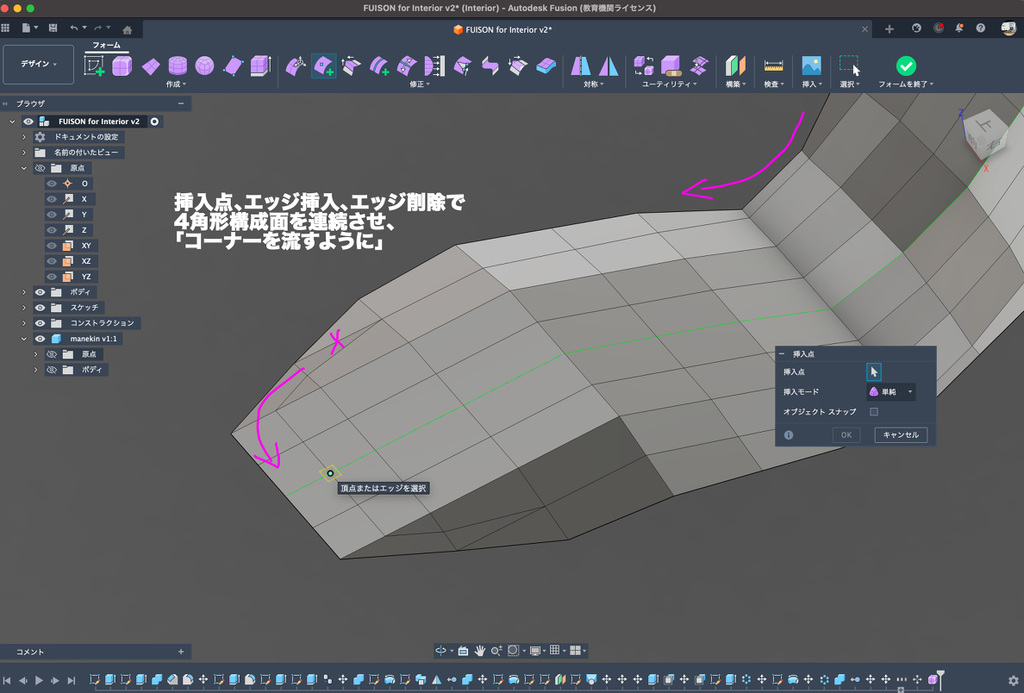Click the green Finish Form checkmark icon
The width and height of the screenshot is (1024, 693).
click(x=905, y=66)
